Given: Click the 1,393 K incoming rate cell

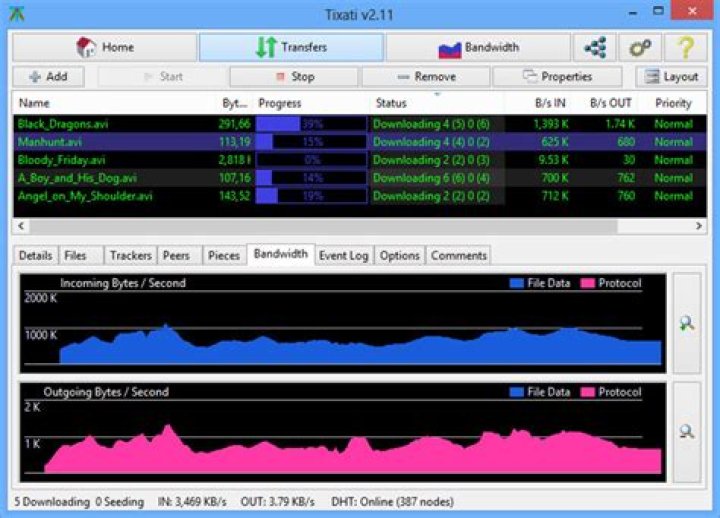Looking at the screenshot, I should pos(551,124).
